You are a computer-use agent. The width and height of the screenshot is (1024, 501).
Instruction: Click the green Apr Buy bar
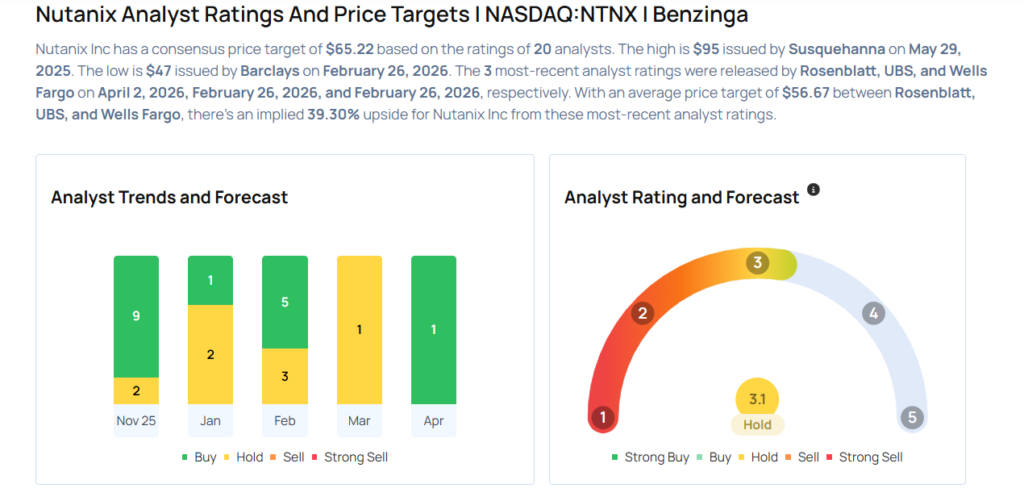(433, 330)
